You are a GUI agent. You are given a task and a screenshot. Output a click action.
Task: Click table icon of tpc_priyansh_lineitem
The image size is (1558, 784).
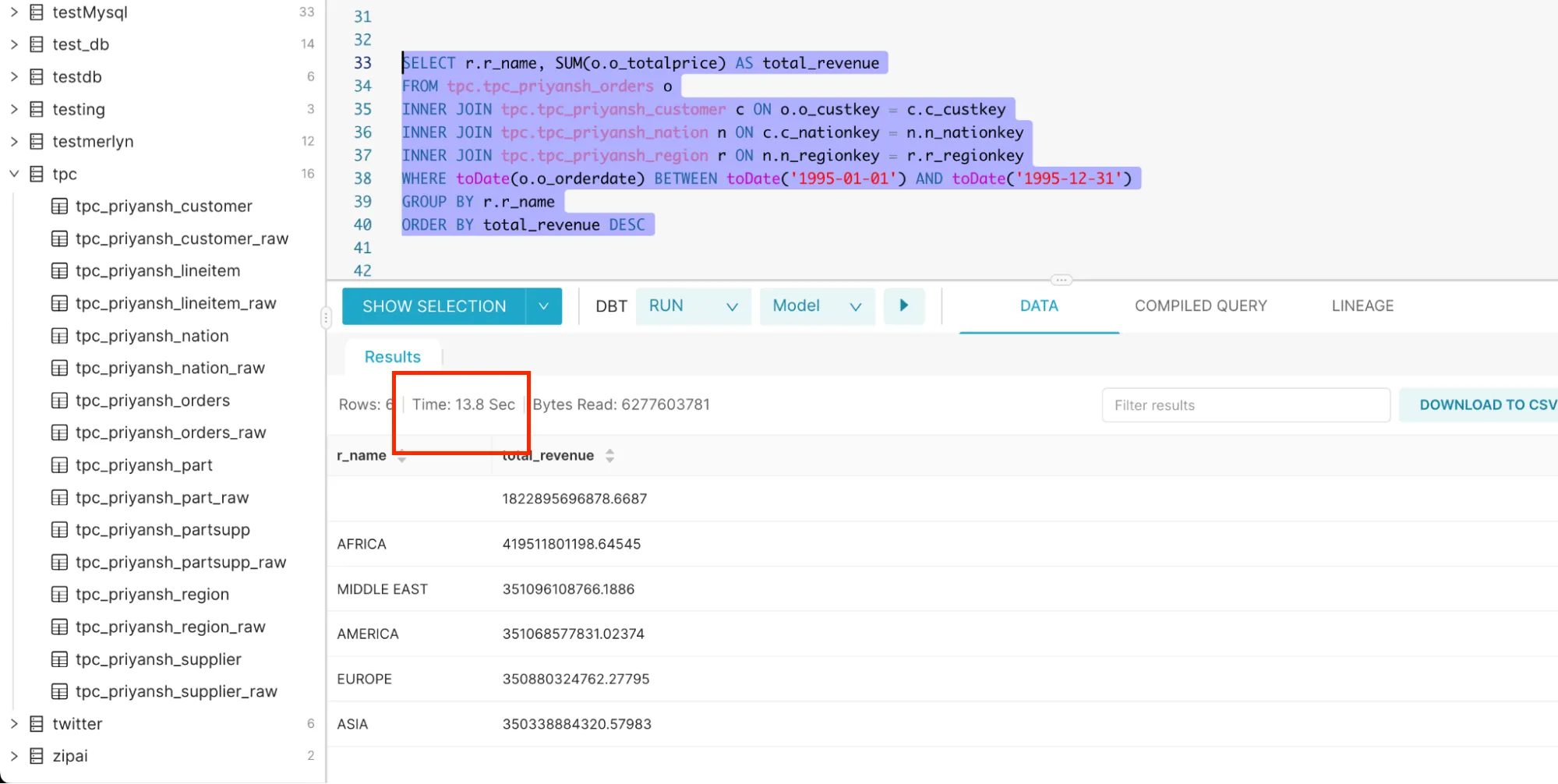click(59, 270)
